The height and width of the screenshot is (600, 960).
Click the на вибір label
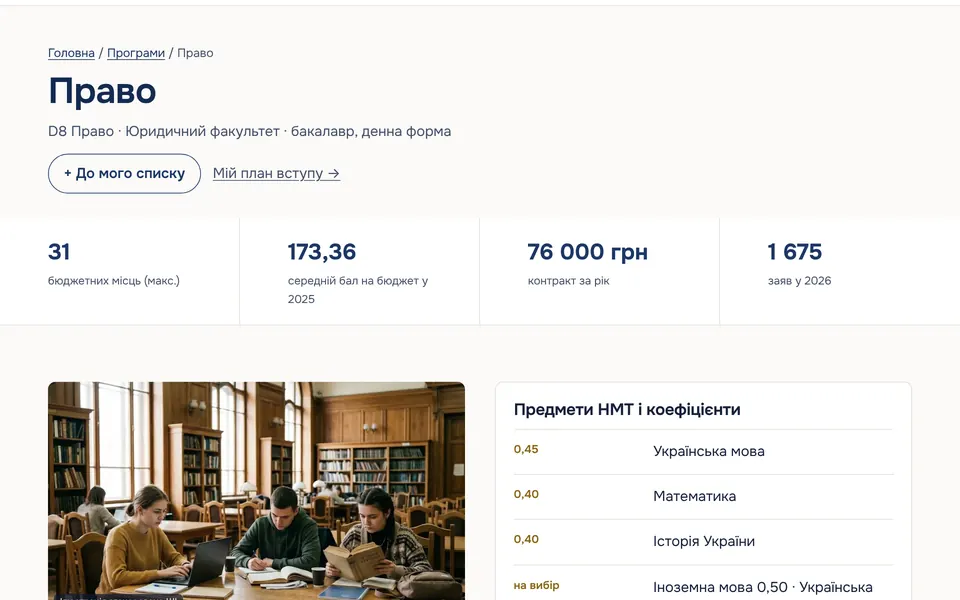[x=536, y=585]
